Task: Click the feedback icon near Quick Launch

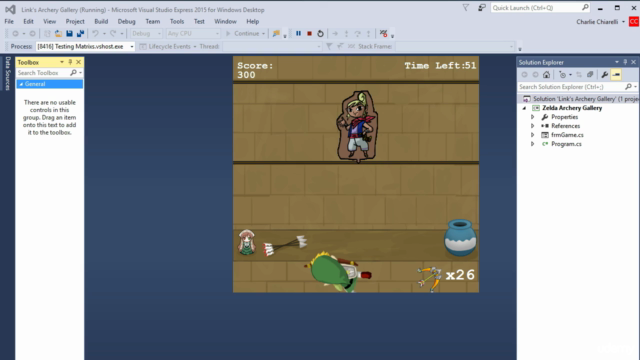Action: coord(482,8)
